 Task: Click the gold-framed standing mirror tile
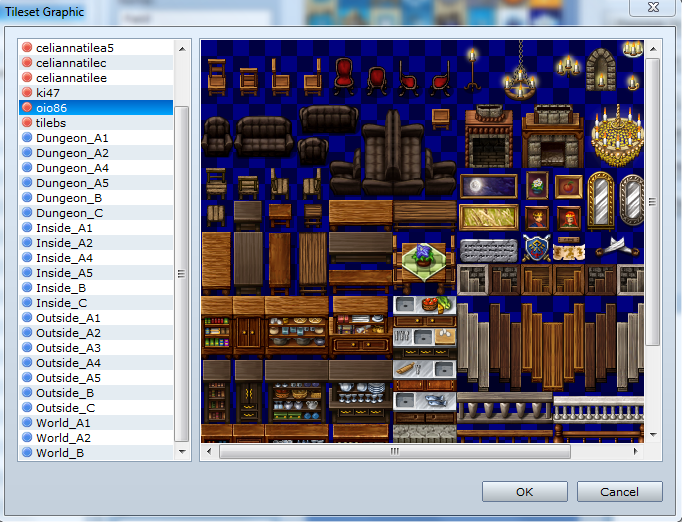pos(601,200)
